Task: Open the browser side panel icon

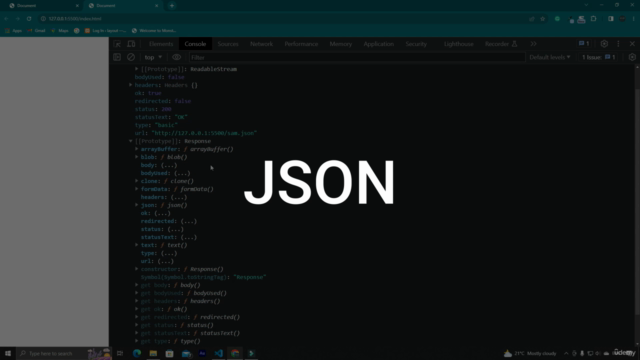Action: pyautogui.click(x=611, y=19)
